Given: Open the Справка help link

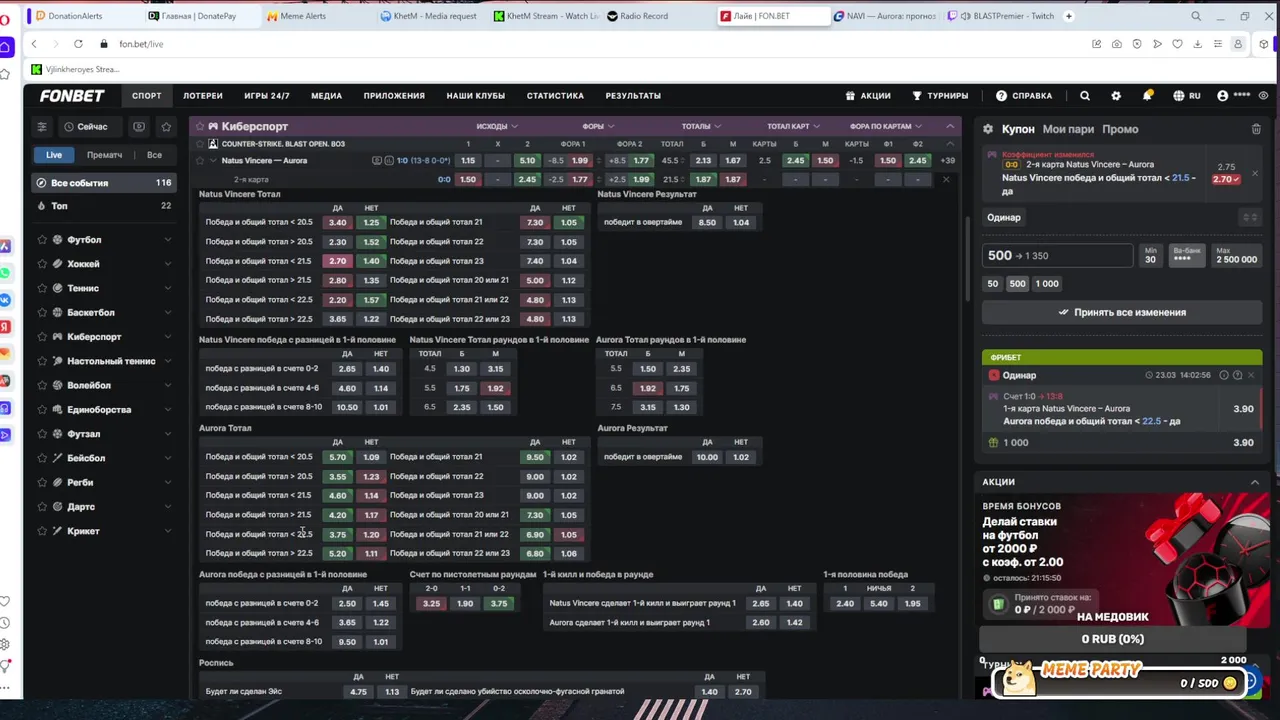Looking at the screenshot, I should (1024, 96).
